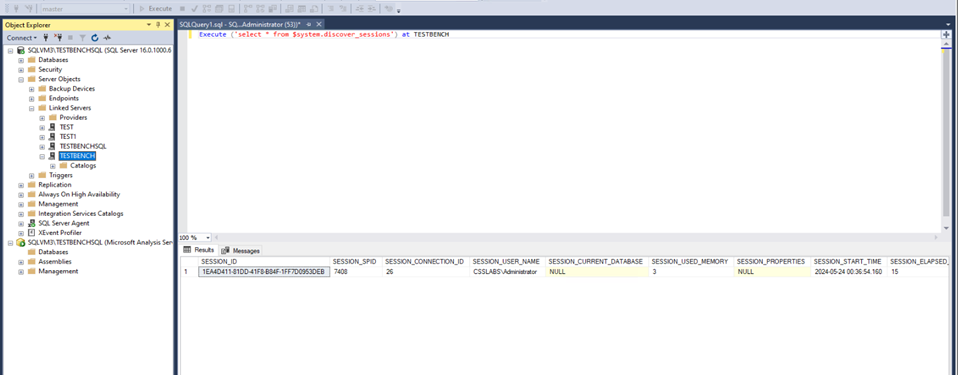
Task: Click the Catalogs folder icon
Action: click(x=64, y=166)
